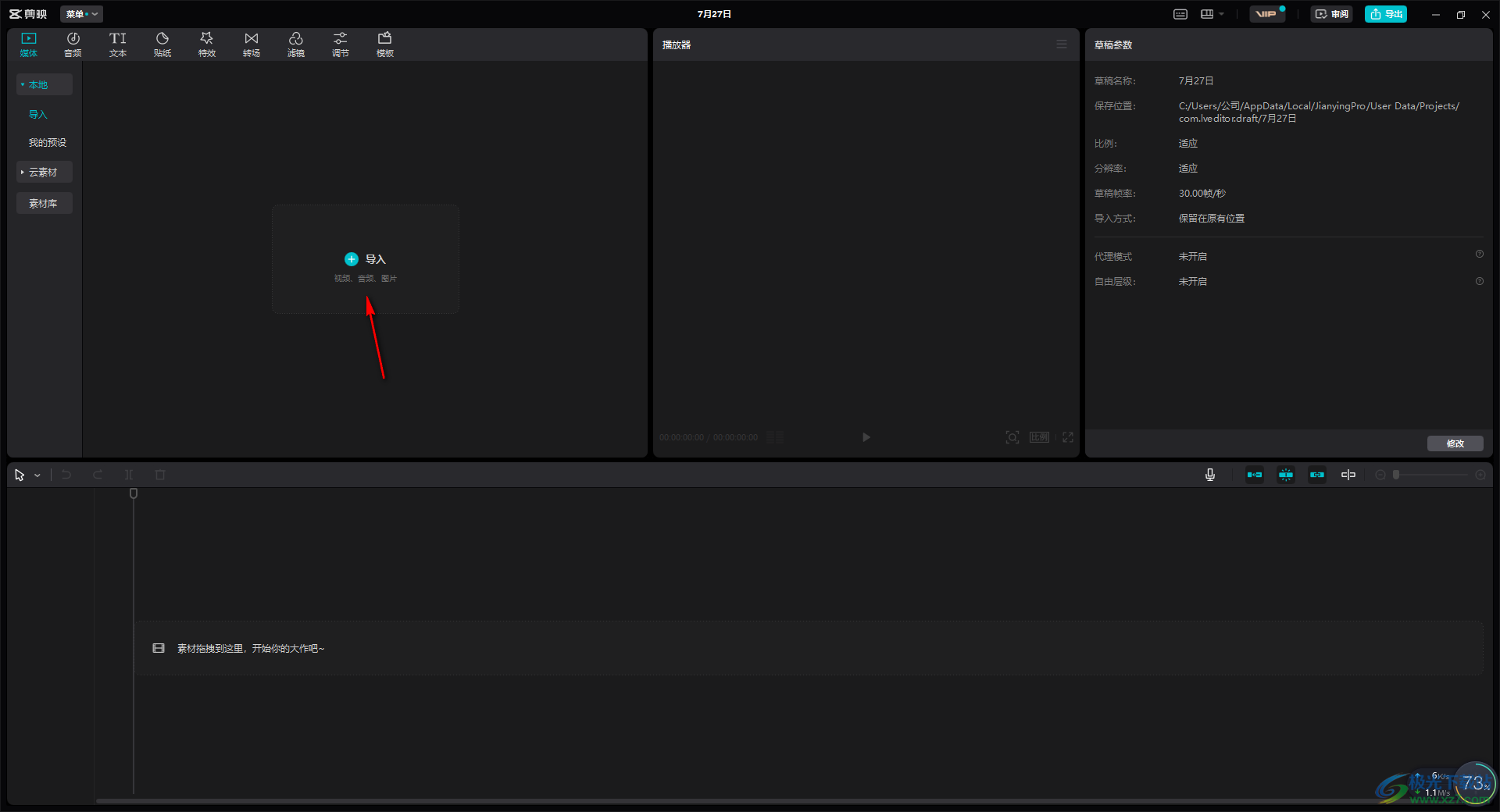The image size is (1500, 812).
Task: Toggle preview axis
Action: click(1348, 475)
